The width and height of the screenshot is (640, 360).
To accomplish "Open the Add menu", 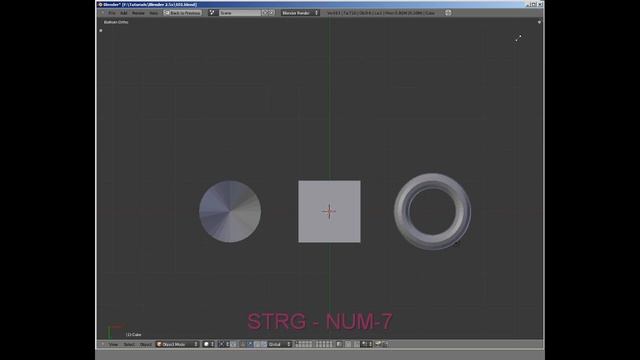I will [x=124, y=13].
